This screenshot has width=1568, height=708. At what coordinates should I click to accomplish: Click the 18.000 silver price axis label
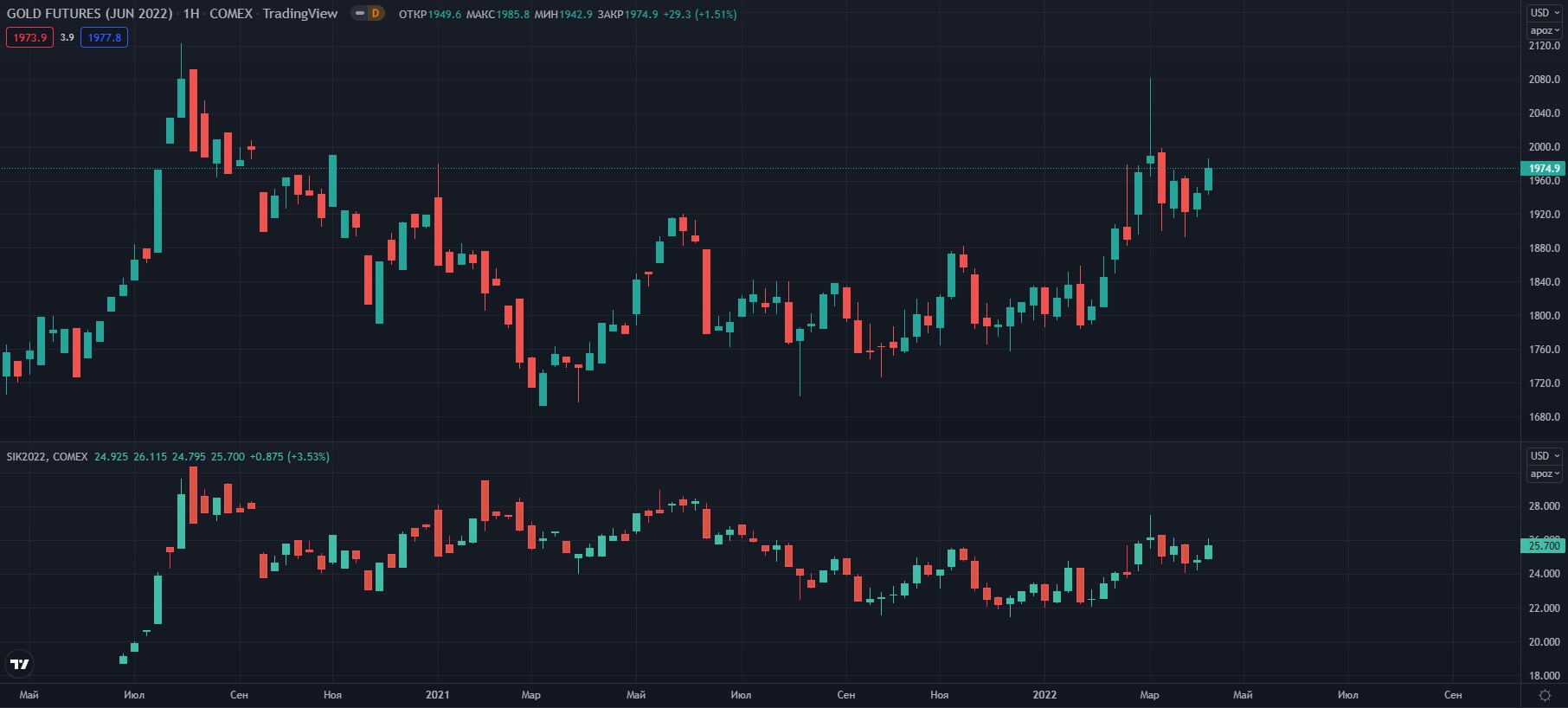pyautogui.click(x=1545, y=676)
